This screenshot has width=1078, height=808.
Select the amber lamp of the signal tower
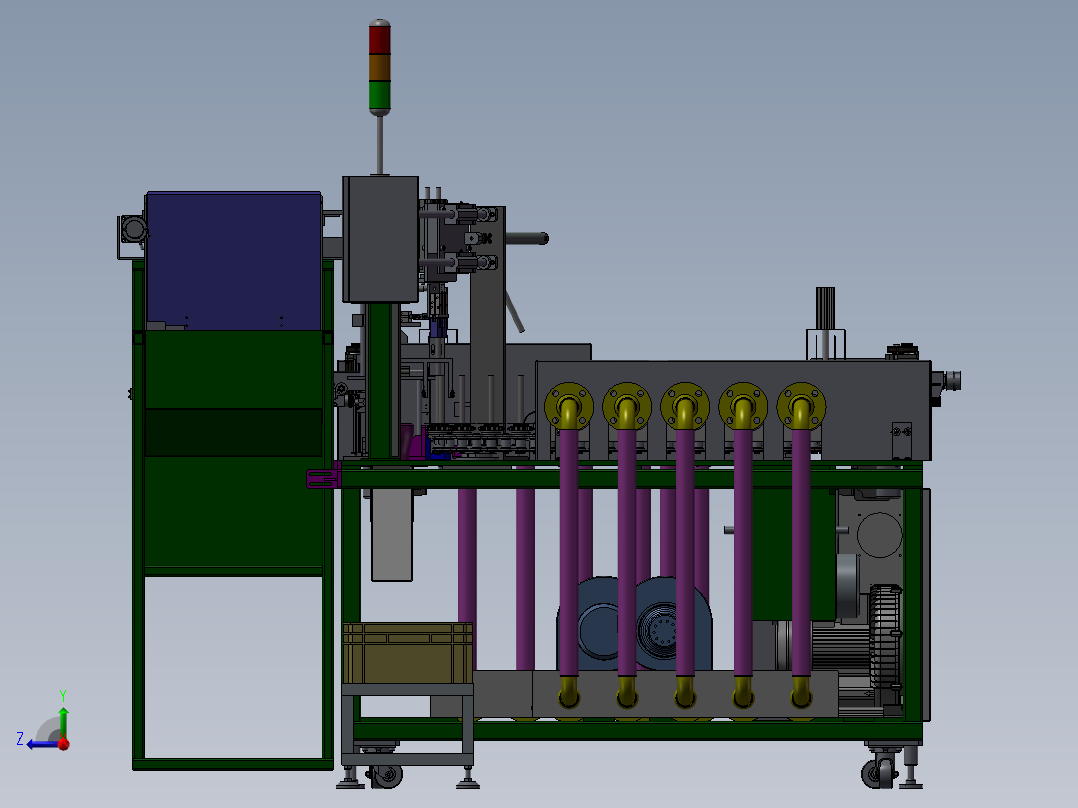click(380, 68)
